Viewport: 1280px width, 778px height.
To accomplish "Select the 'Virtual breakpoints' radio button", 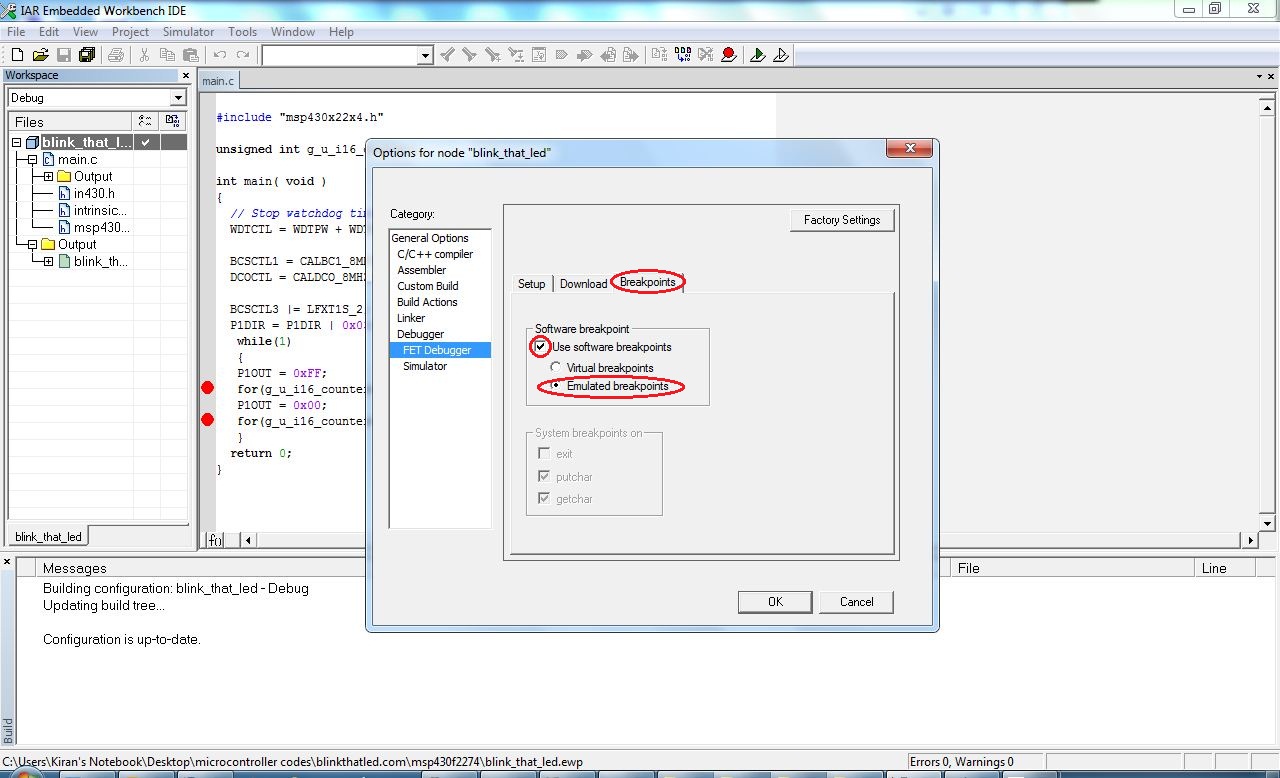I will coord(556,368).
